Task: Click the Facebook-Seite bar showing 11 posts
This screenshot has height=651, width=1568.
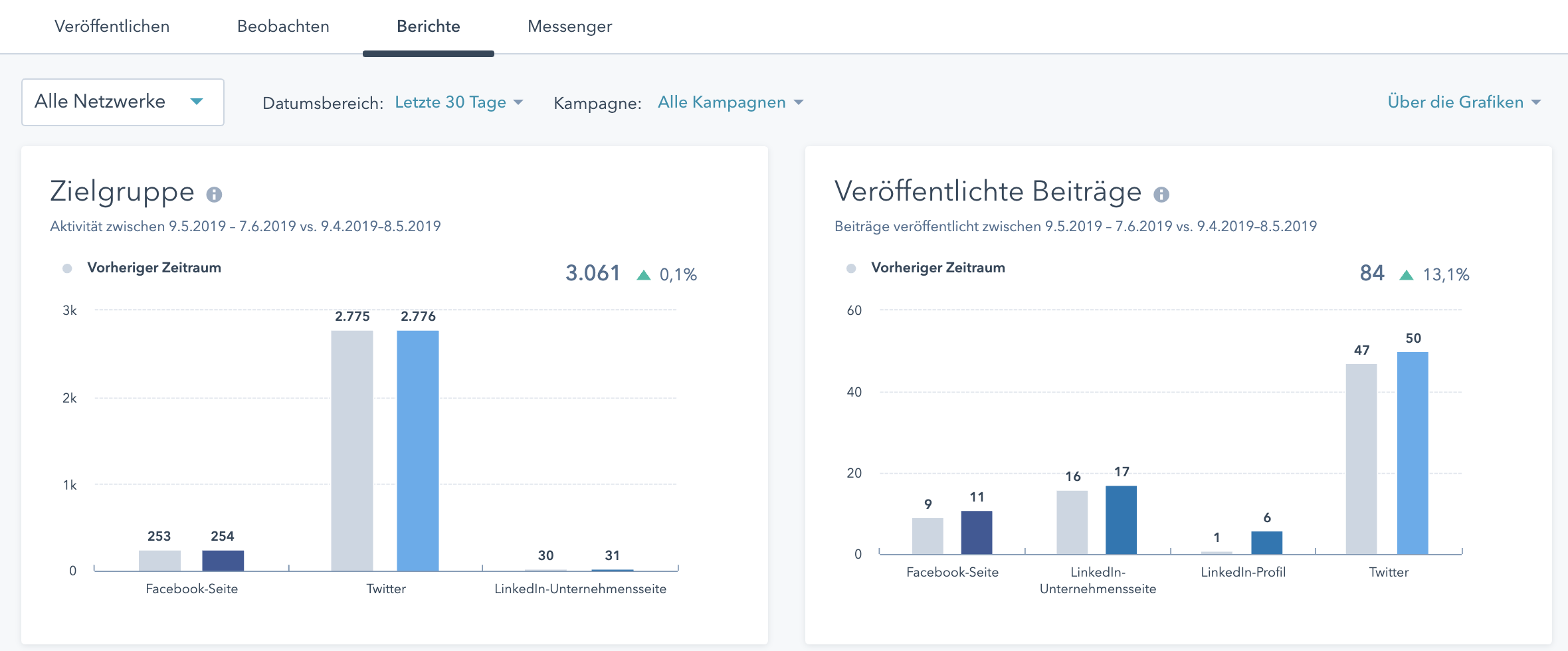Action: pos(976,532)
